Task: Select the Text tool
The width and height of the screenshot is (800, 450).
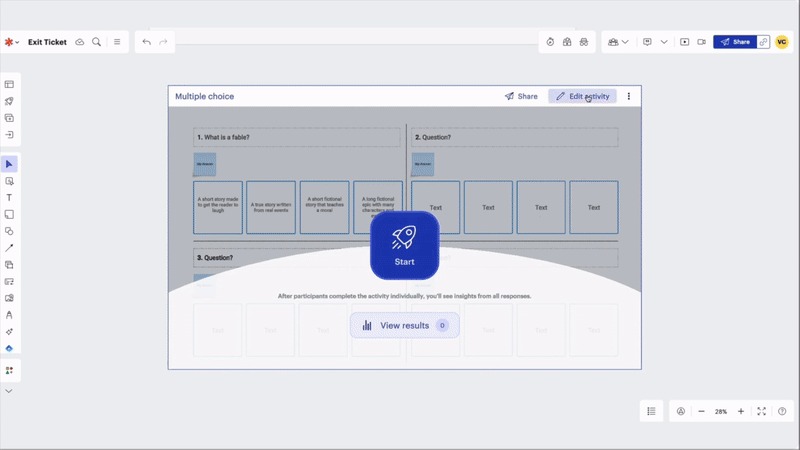Action: (x=9, y=198)
